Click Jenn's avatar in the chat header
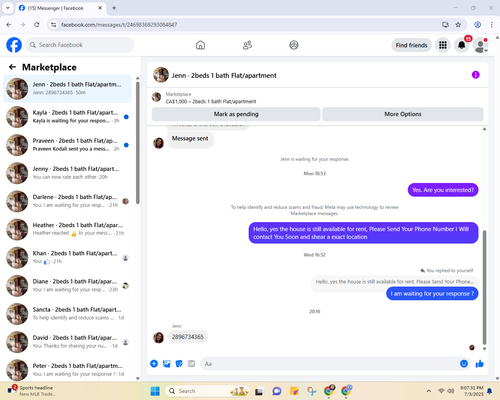500x400 pixels. click(161, 75)
